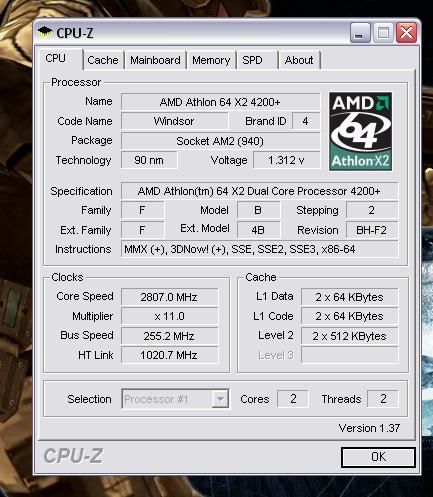Viewport: 433px width, 497px height.
Task: Minimize the CPU-Z window
Action: coord(360,33)
